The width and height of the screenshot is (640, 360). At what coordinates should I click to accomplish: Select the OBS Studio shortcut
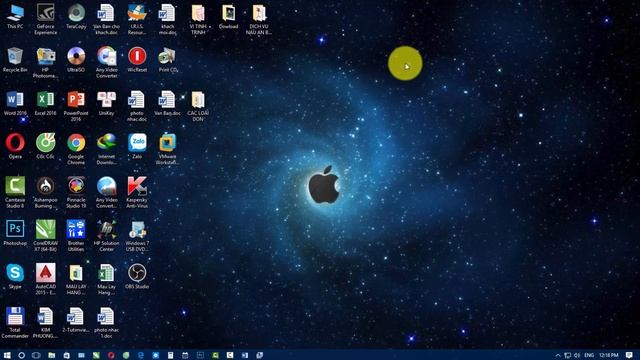[x=137, y=276]
